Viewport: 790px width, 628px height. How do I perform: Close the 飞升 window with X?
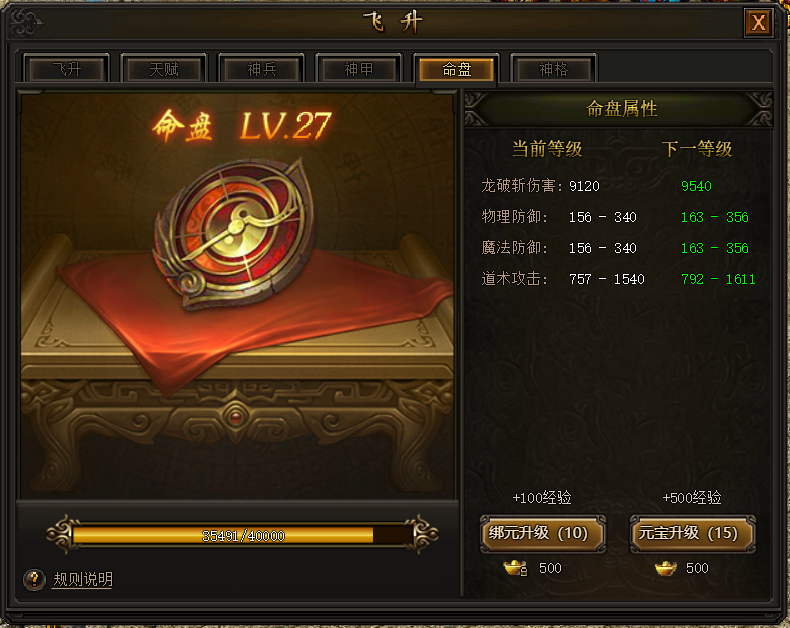pos(758,23)
